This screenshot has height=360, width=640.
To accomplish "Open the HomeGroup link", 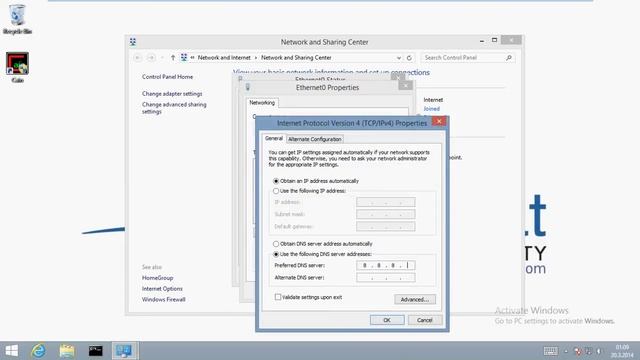I will [x=158, y=278].
